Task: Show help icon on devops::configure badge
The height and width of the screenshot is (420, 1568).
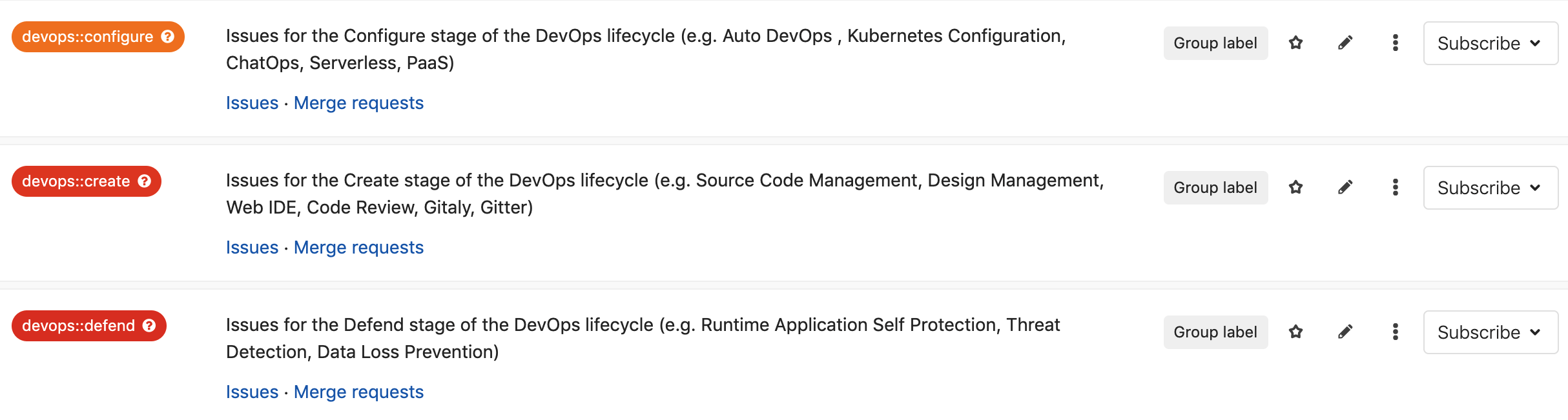Action: point(168,37)
